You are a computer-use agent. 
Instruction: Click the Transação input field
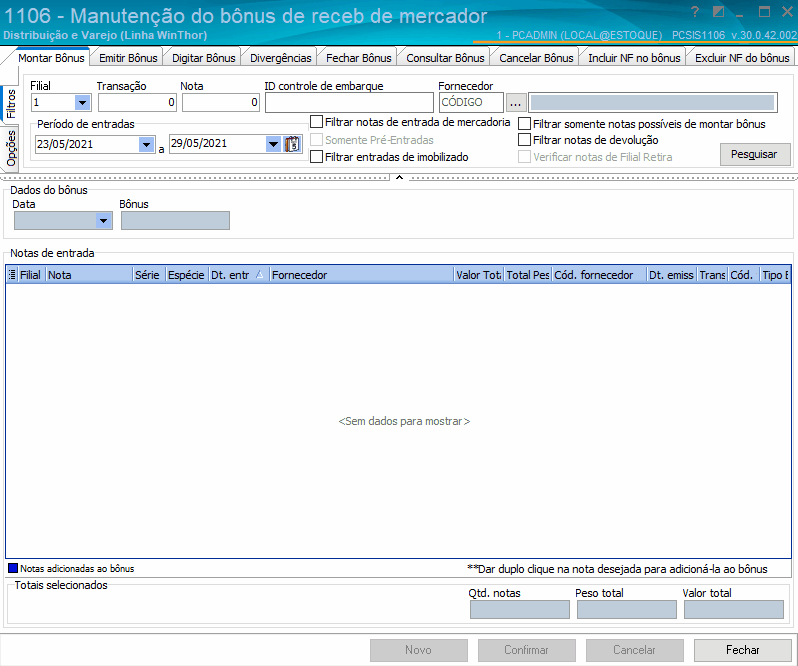pyautogui.click(x=137, y=102)
